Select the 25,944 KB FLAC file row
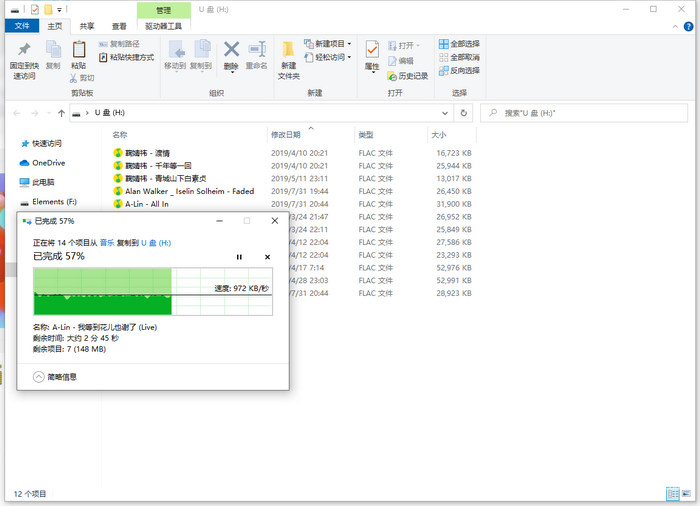Viewport: 700px width, 506px height. (292, 166)
